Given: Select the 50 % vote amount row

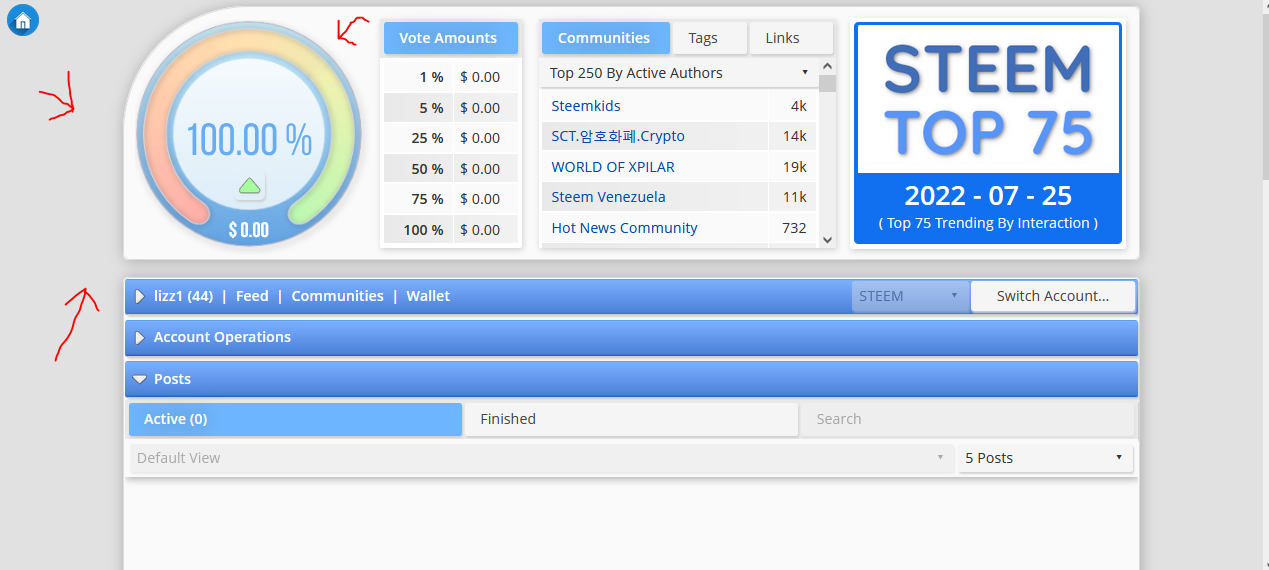Looking at the screenshot, I should (451, 169).
